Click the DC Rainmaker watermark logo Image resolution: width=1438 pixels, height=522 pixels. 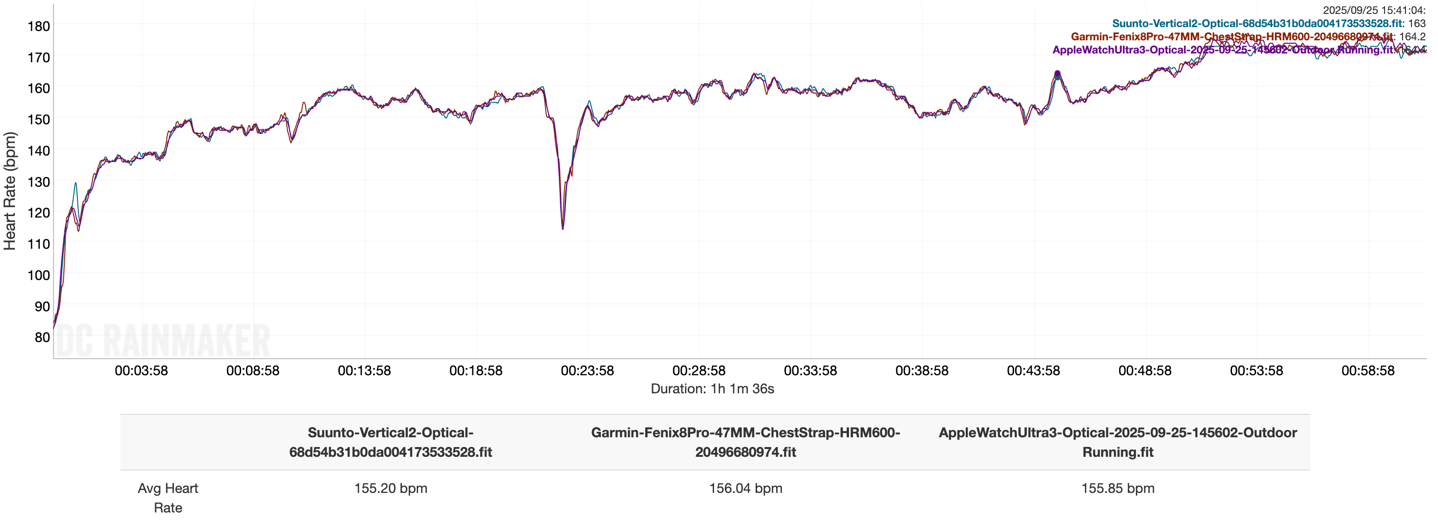pos(163,340)
